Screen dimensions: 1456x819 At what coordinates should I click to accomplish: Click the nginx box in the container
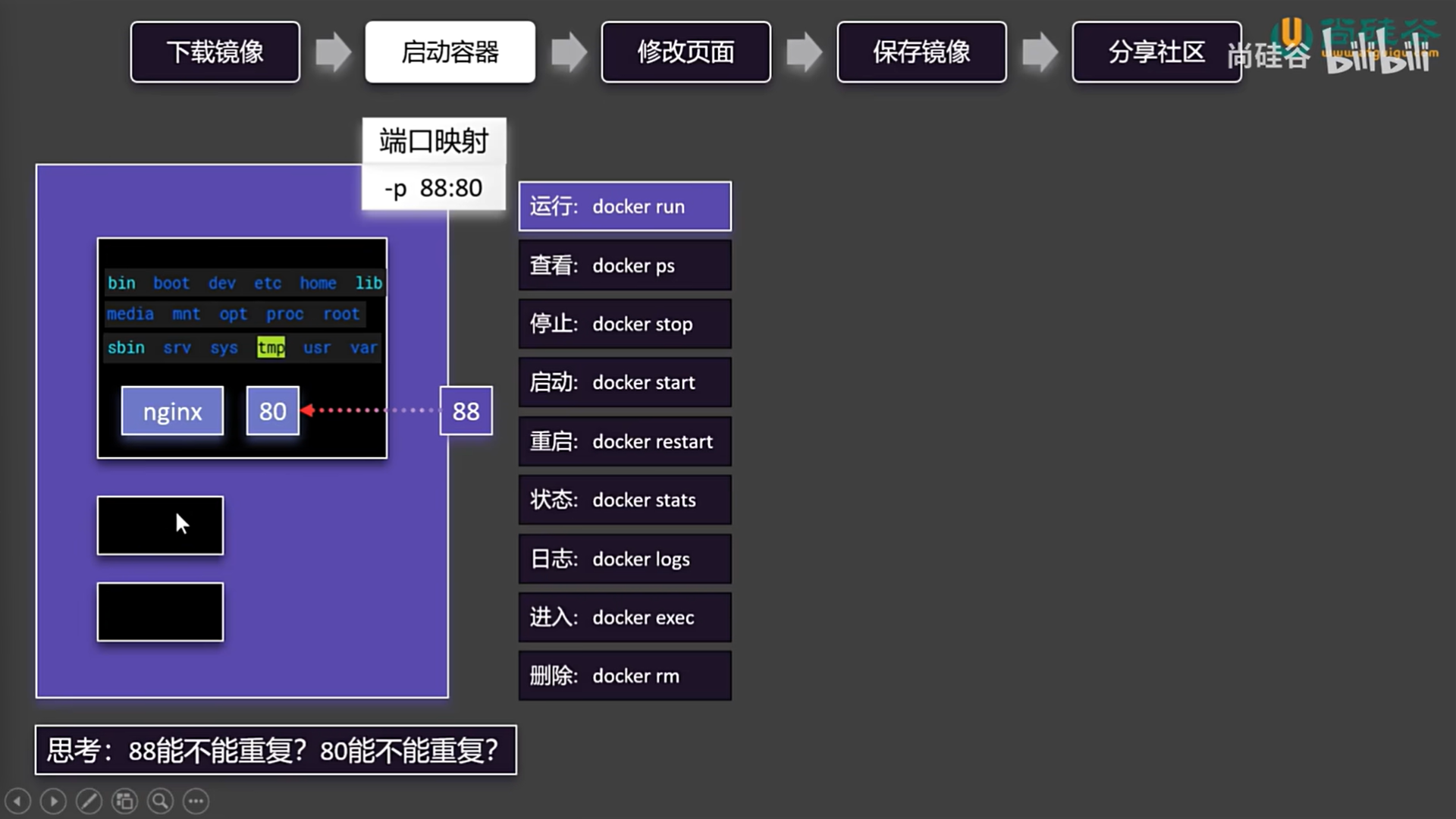[x=172, y=411]
